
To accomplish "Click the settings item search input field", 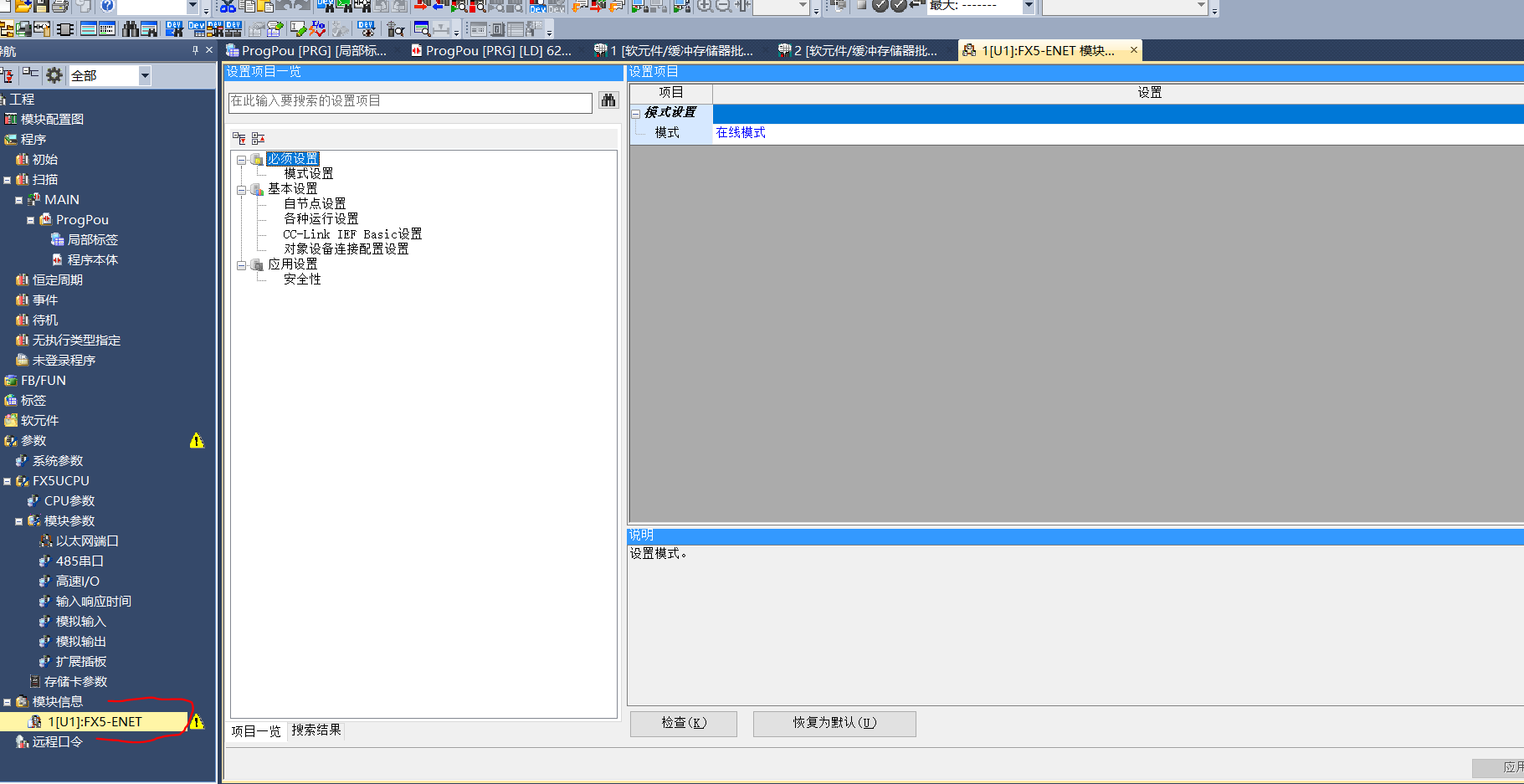I will (x=410, y=102).
